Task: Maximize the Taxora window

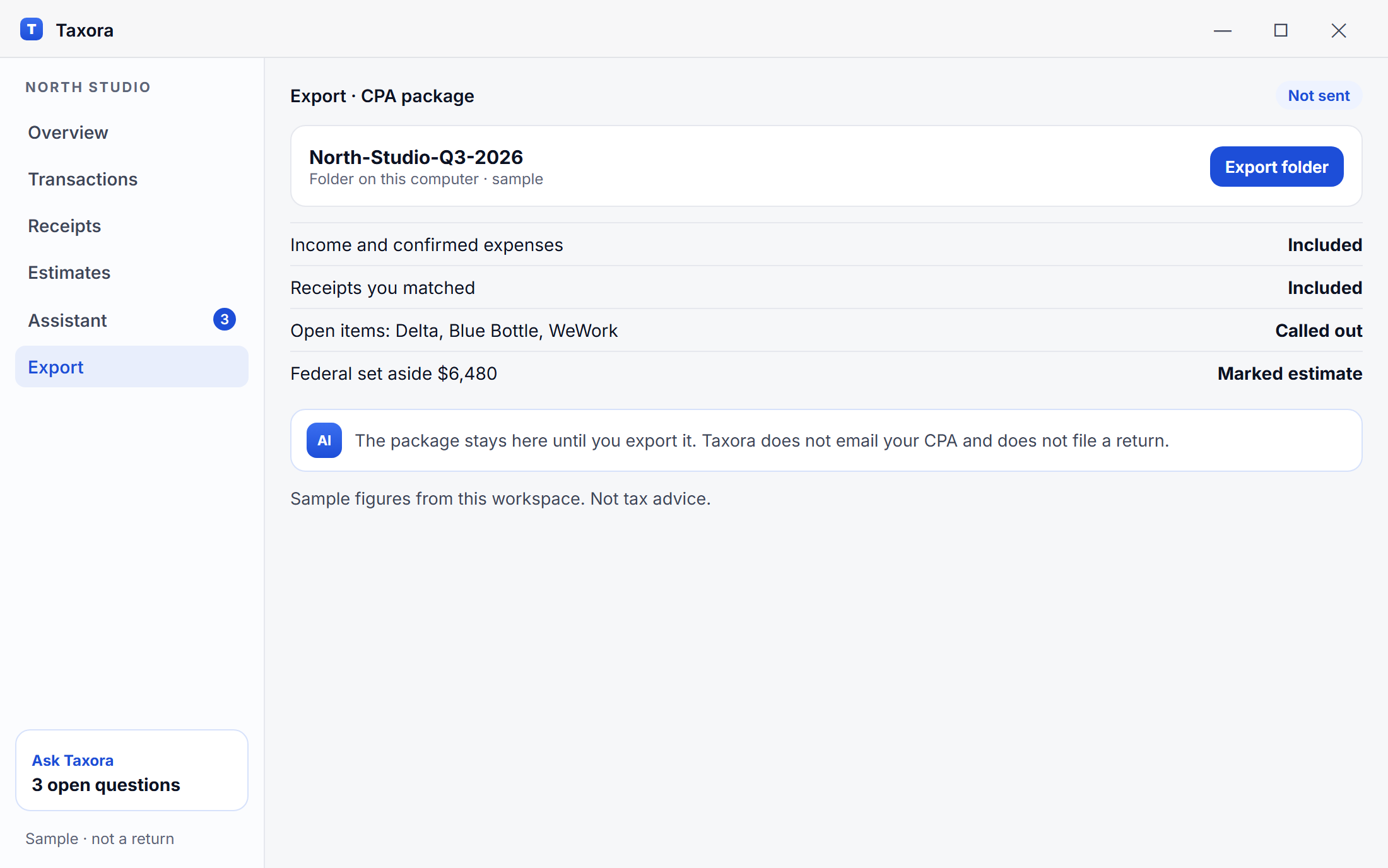Action: click(x=1281, y=30)
